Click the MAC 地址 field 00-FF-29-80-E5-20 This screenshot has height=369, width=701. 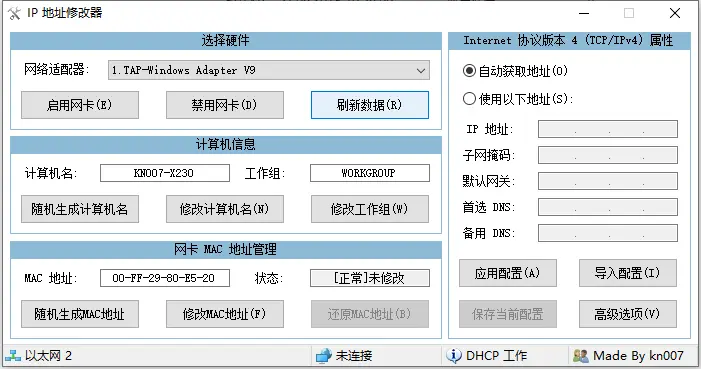(x=165, y=278)
